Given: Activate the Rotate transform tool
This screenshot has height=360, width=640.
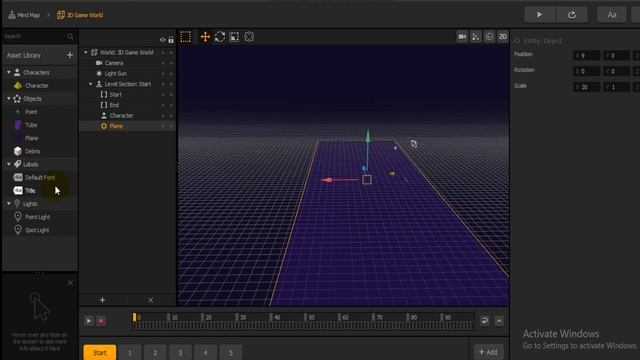Looking at the screenshot, I should tap(220, 37).
